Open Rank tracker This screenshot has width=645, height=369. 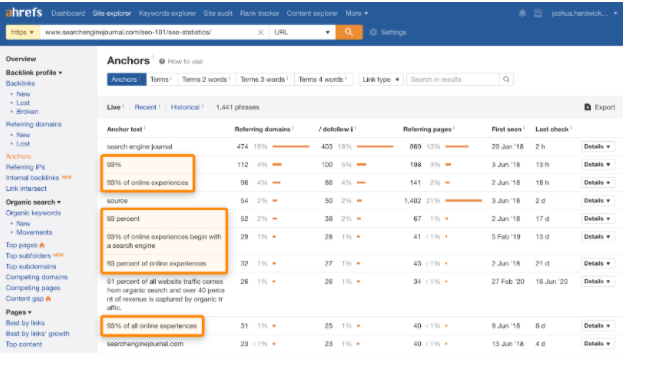pyautogui.click(x=259, y=14)
